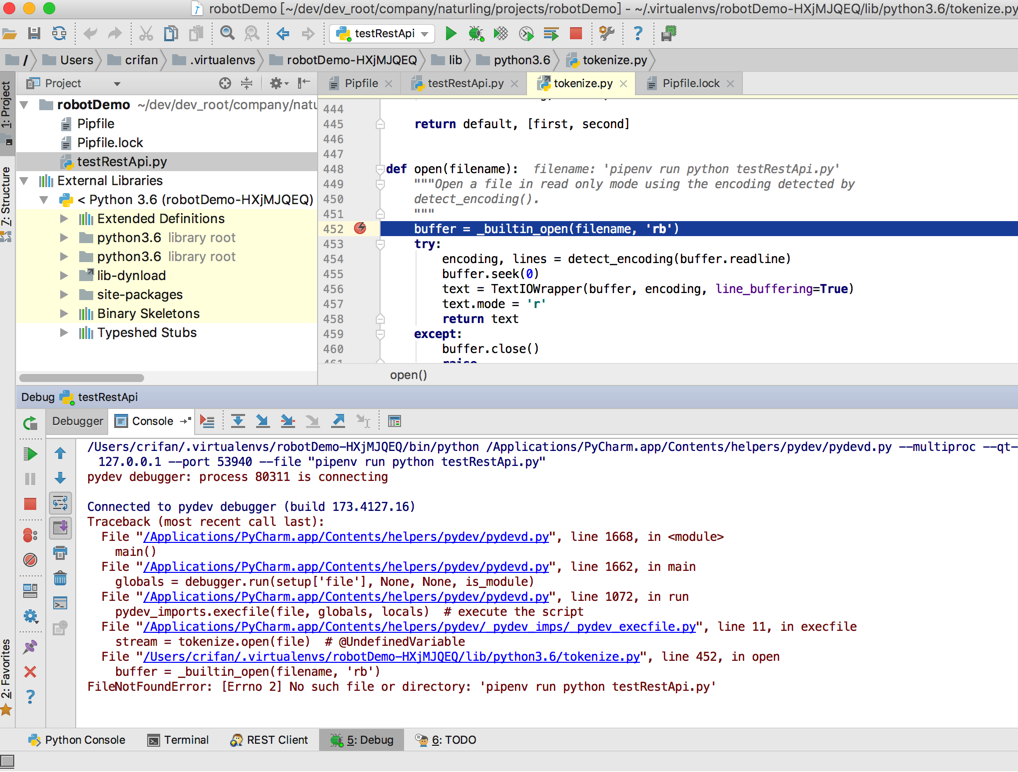Toggle the Mute Breakpoints icon

pos(30,560)
